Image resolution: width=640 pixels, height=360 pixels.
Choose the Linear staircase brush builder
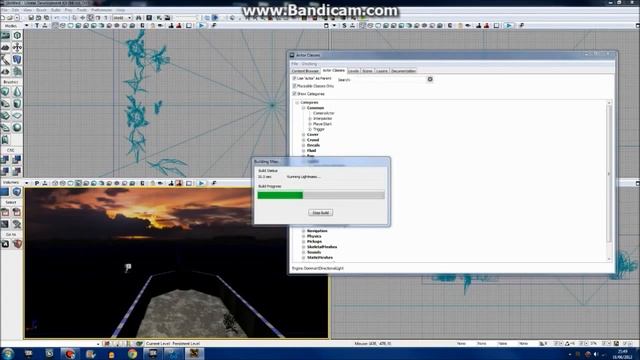click(x=5, y=116)
